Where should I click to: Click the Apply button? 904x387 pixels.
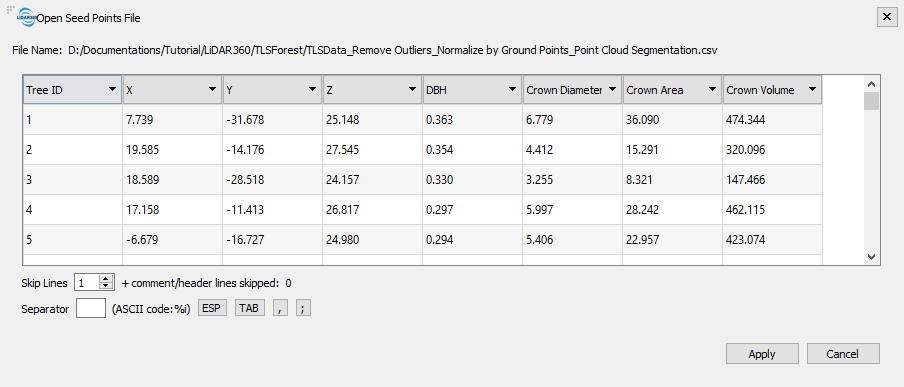point(762,354)
